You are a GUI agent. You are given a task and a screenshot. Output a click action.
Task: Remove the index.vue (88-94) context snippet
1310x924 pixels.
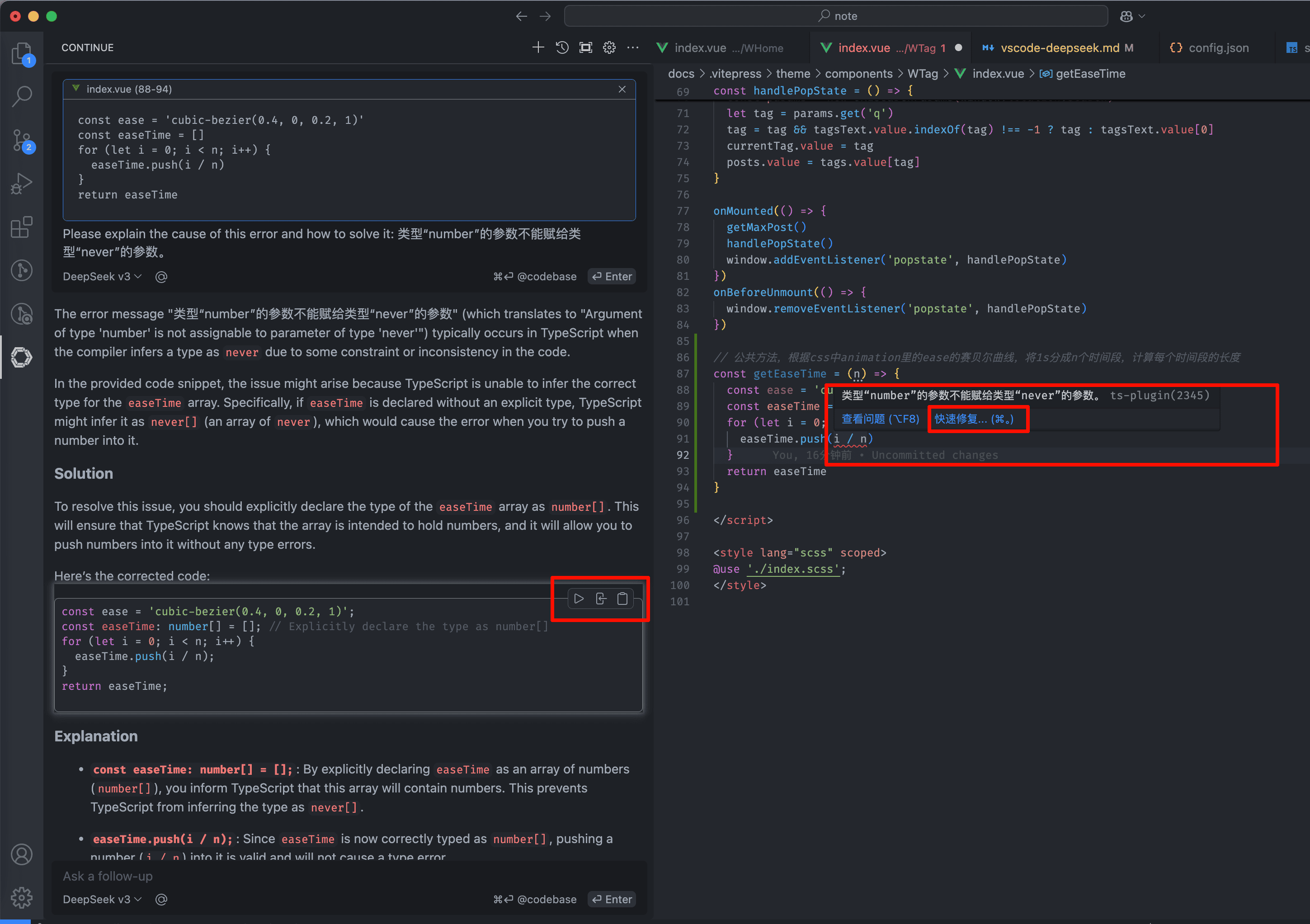622,89
